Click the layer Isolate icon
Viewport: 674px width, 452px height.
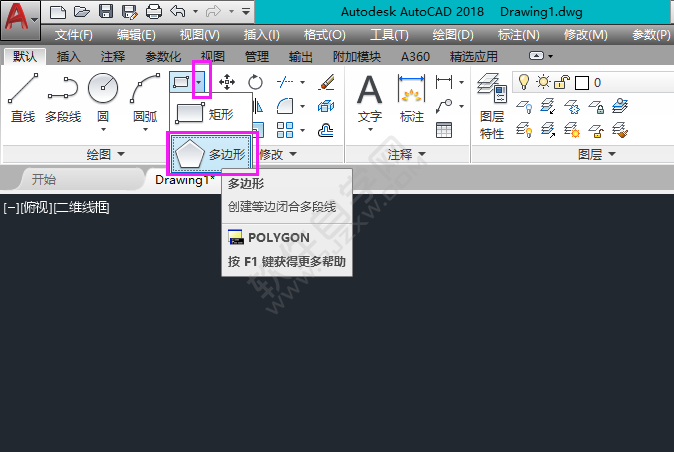point(548,106)
